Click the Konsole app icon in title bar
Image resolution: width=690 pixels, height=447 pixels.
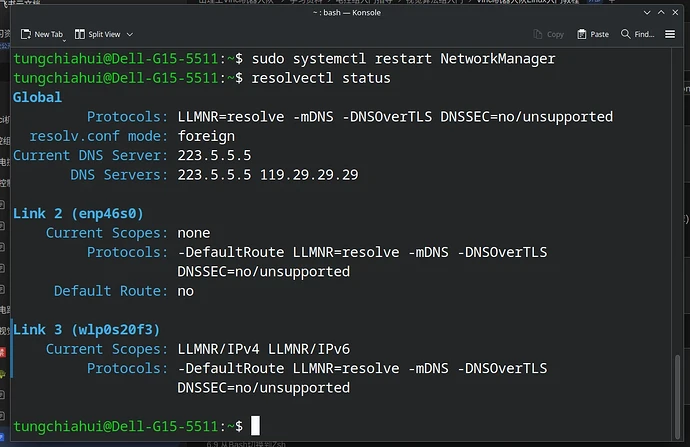20,11
